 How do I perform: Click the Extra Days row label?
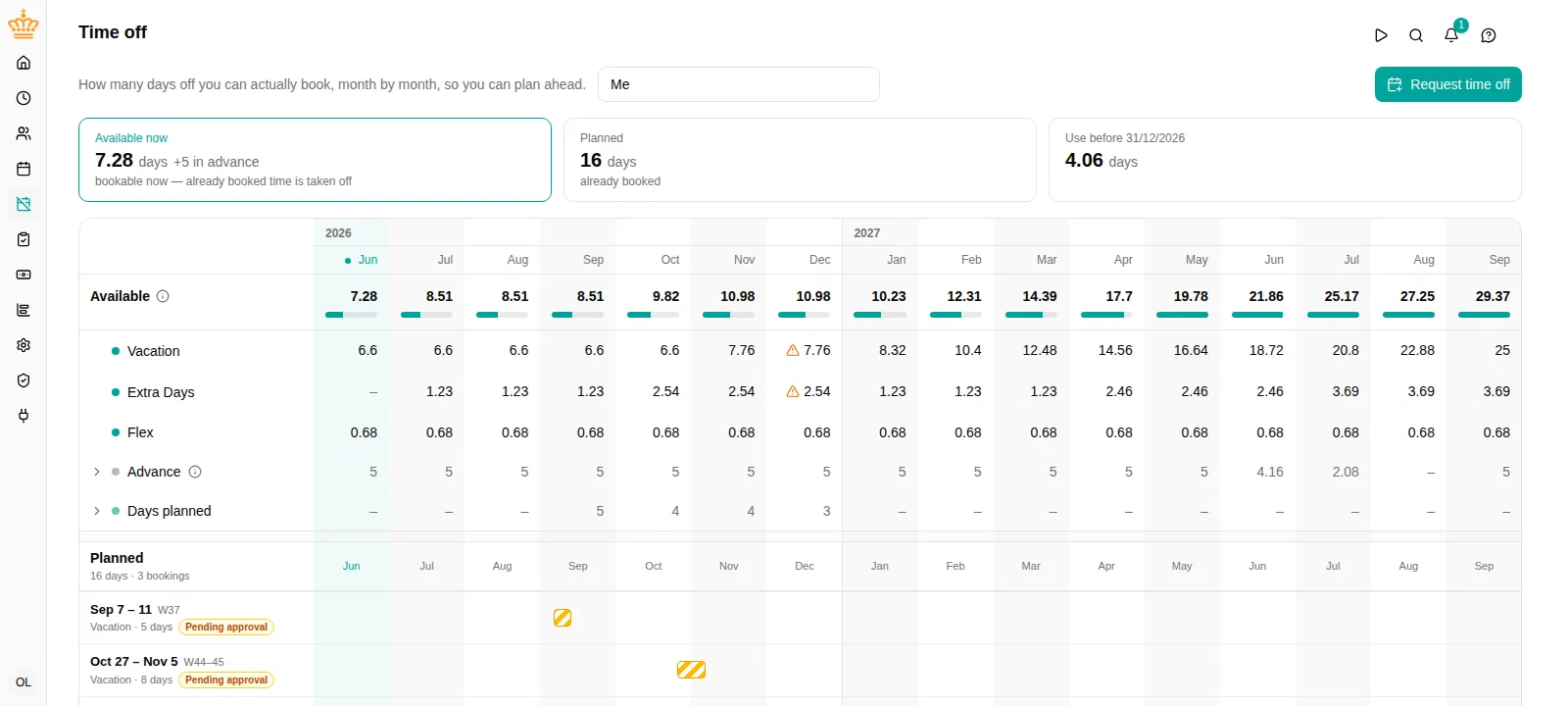[161, 392]
